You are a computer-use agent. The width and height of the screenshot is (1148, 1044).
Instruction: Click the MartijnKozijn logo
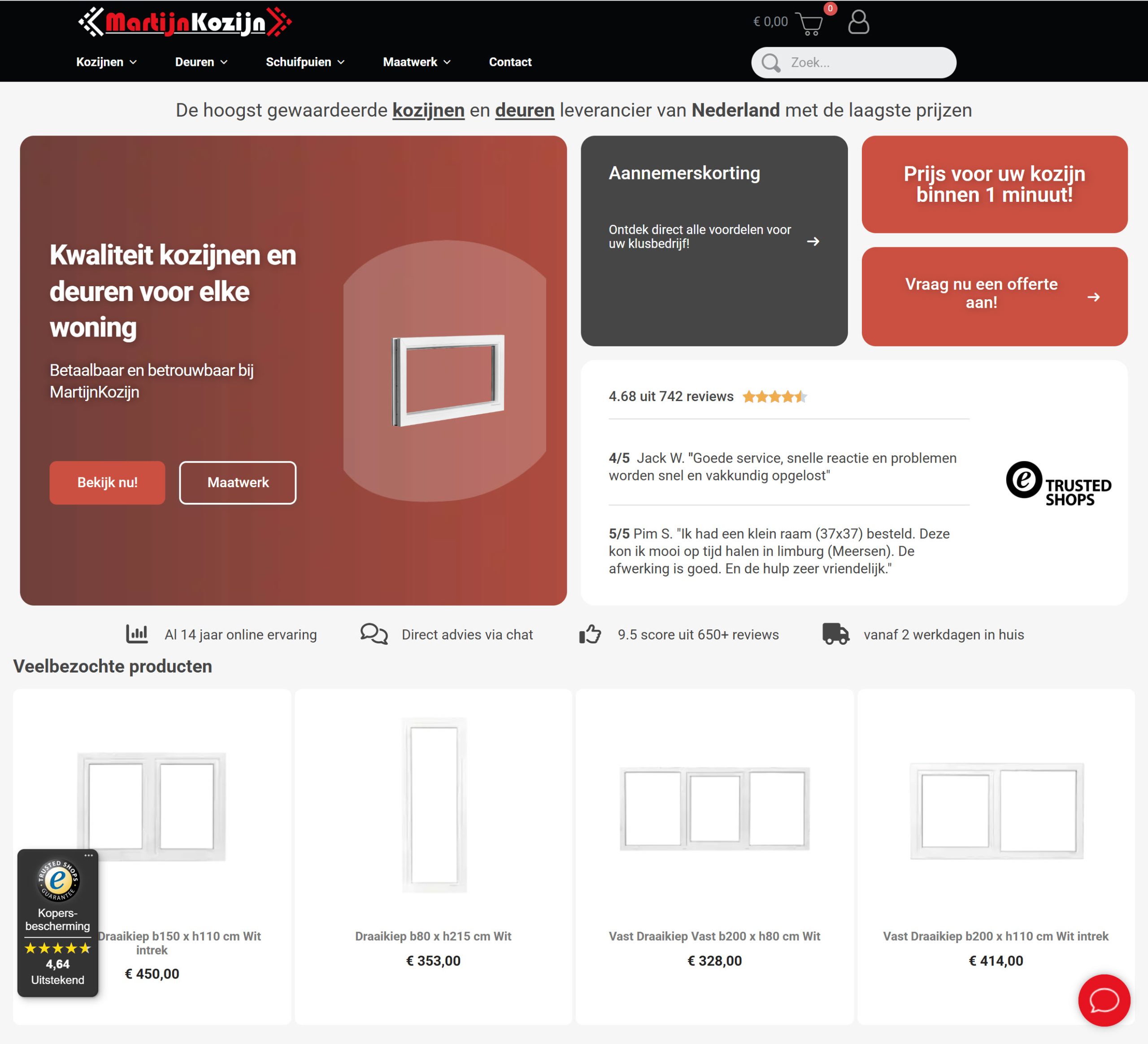[185, 22]
